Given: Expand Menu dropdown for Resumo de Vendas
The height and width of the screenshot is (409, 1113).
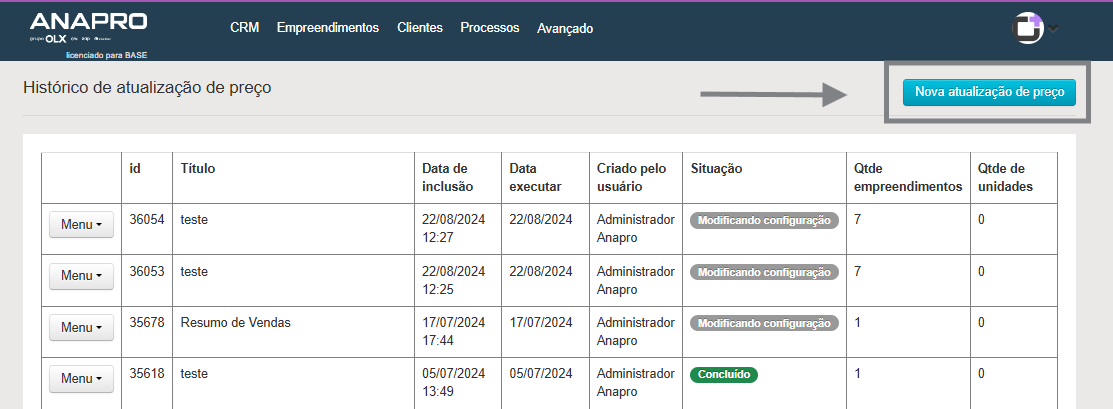Looking at the screenshot, I should 81,328.
